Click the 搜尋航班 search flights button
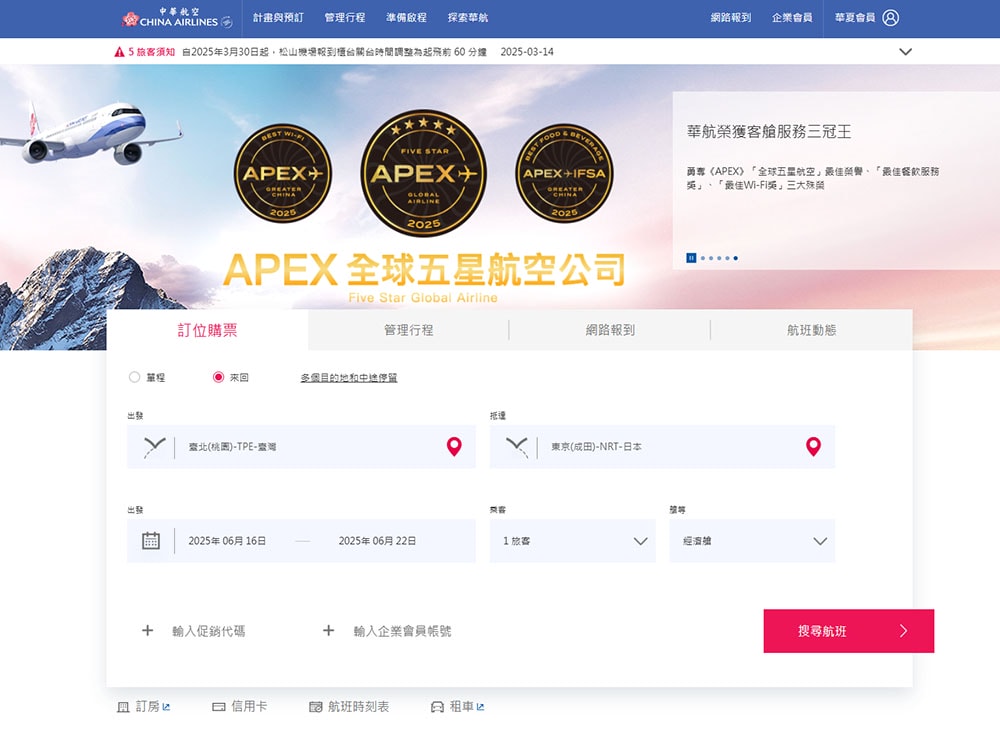This screenshot has width=1000, height=752. [x=849, y=631]
